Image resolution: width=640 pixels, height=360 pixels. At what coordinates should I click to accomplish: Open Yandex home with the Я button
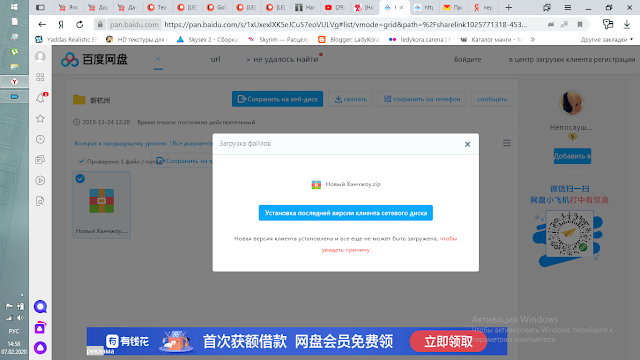point(61,24)
